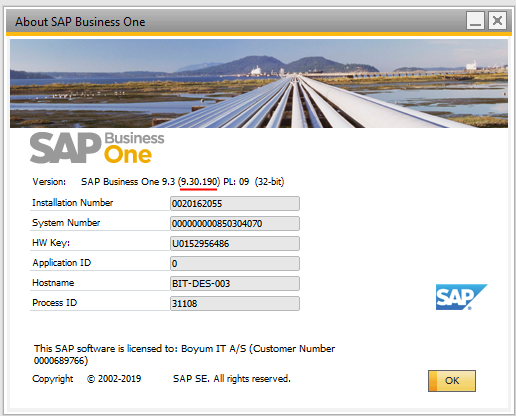This screenshot has width=516, height=416.
Task: Click the pipeline banner image
Action: coord(259,83)
